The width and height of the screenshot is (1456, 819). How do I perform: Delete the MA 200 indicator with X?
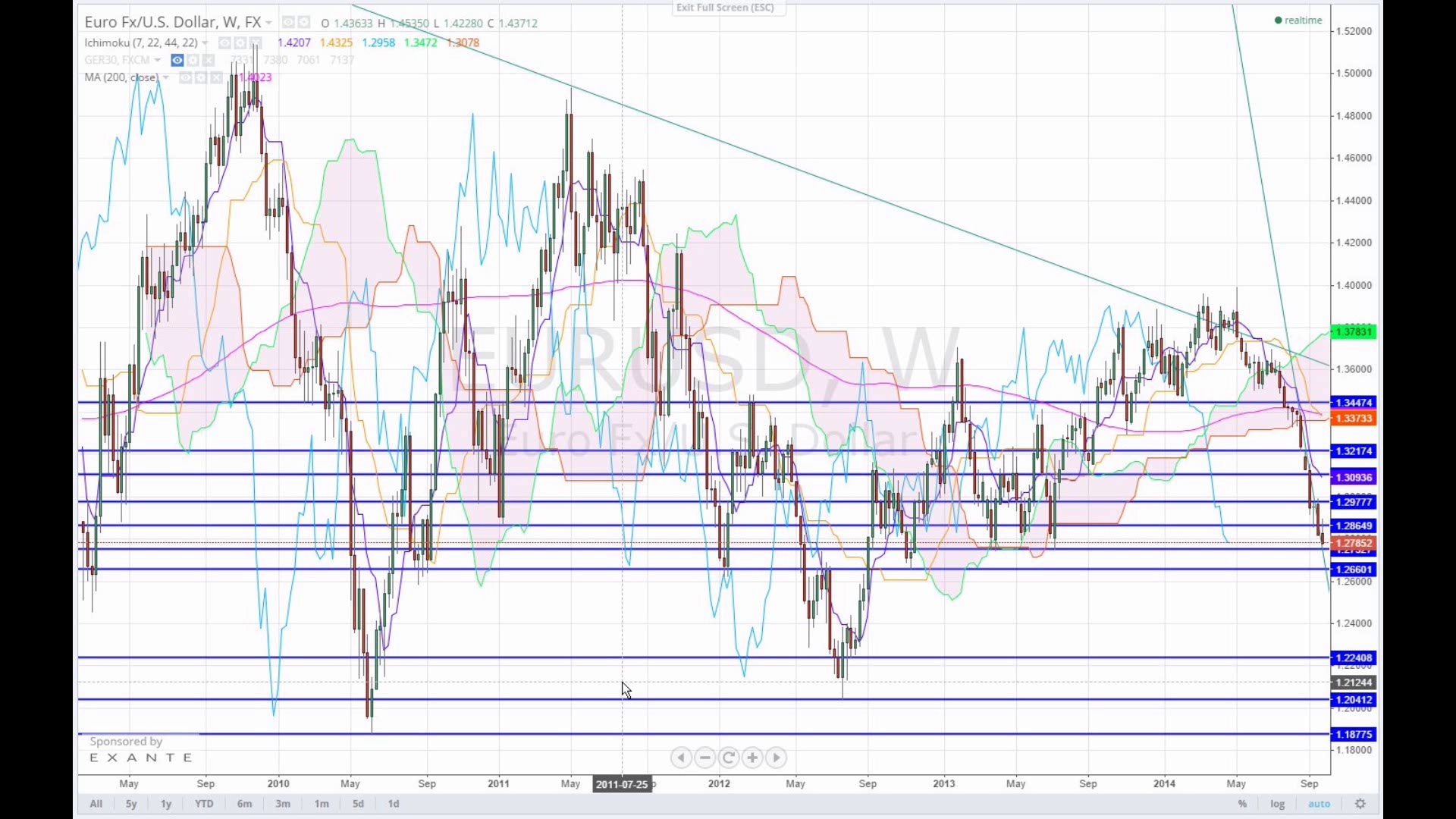pyautogui.click(x=217, y=78)
